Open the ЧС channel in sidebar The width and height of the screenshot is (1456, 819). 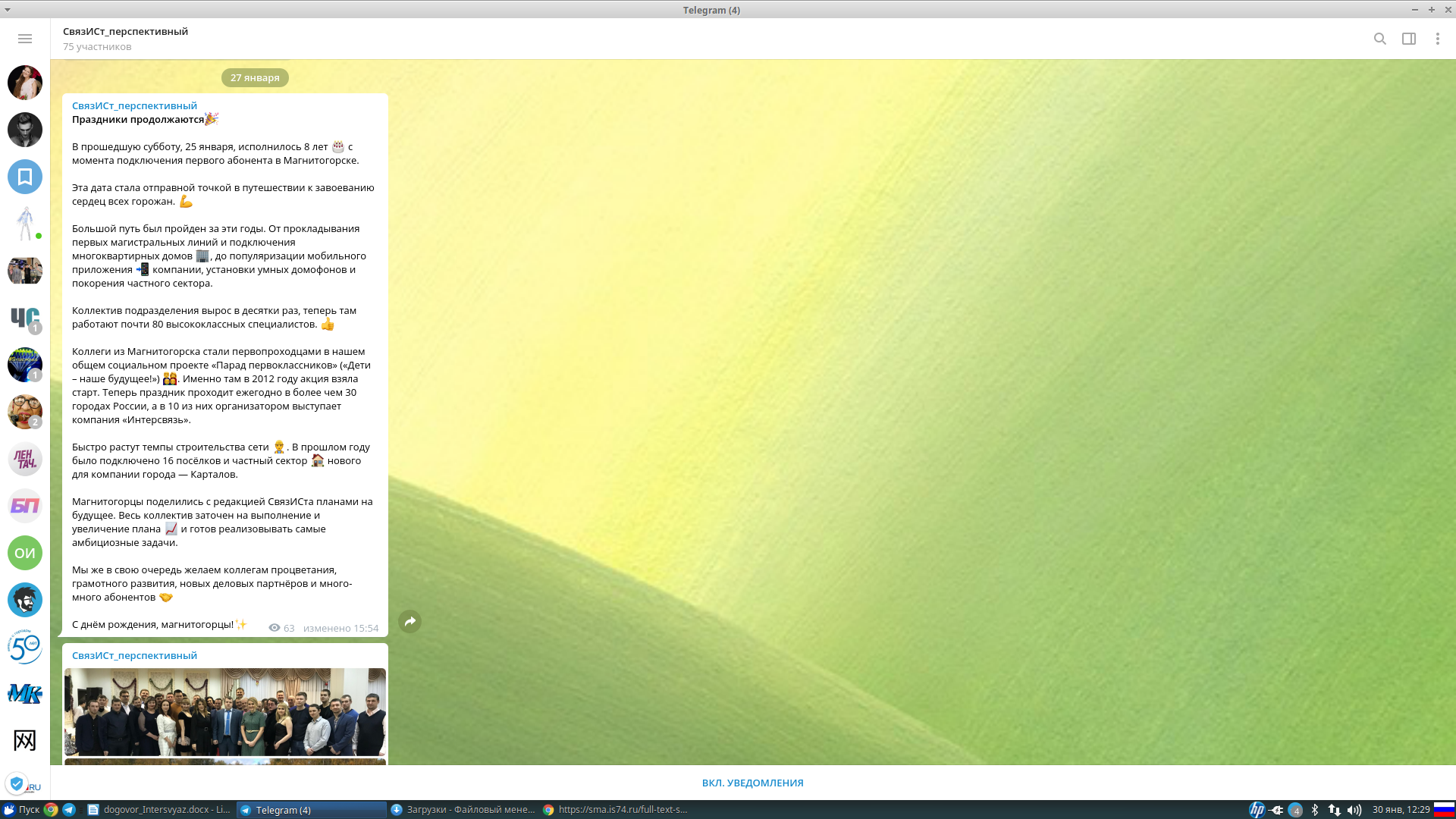(x=25, y=318)
